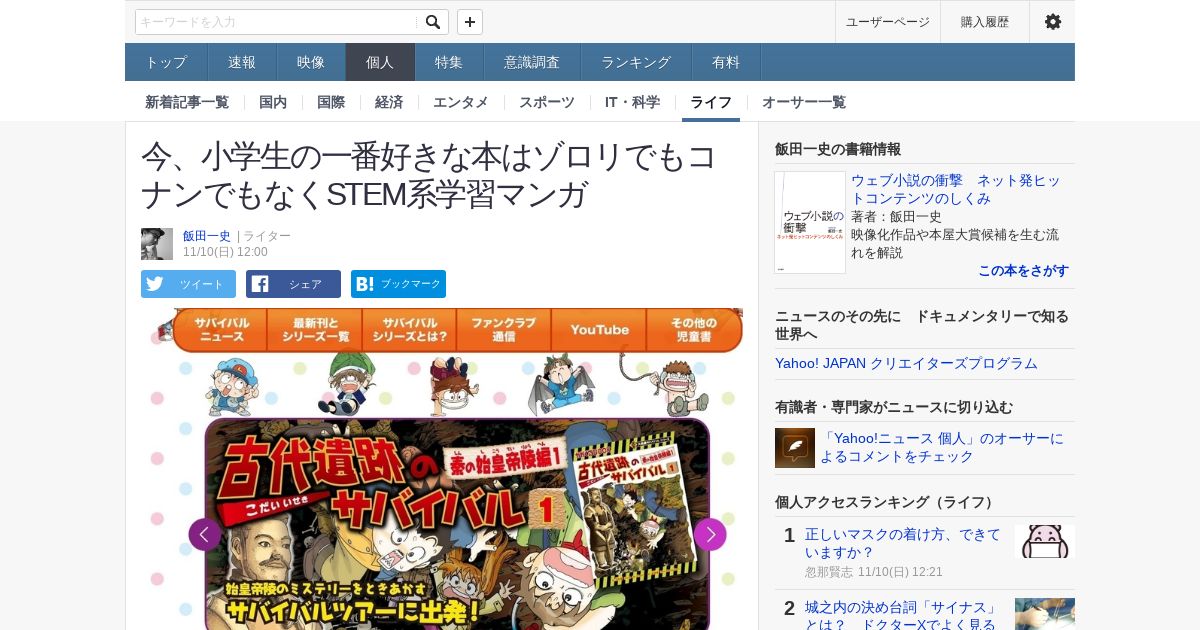Select the 特集 navigation tab

tap(449, 62)
